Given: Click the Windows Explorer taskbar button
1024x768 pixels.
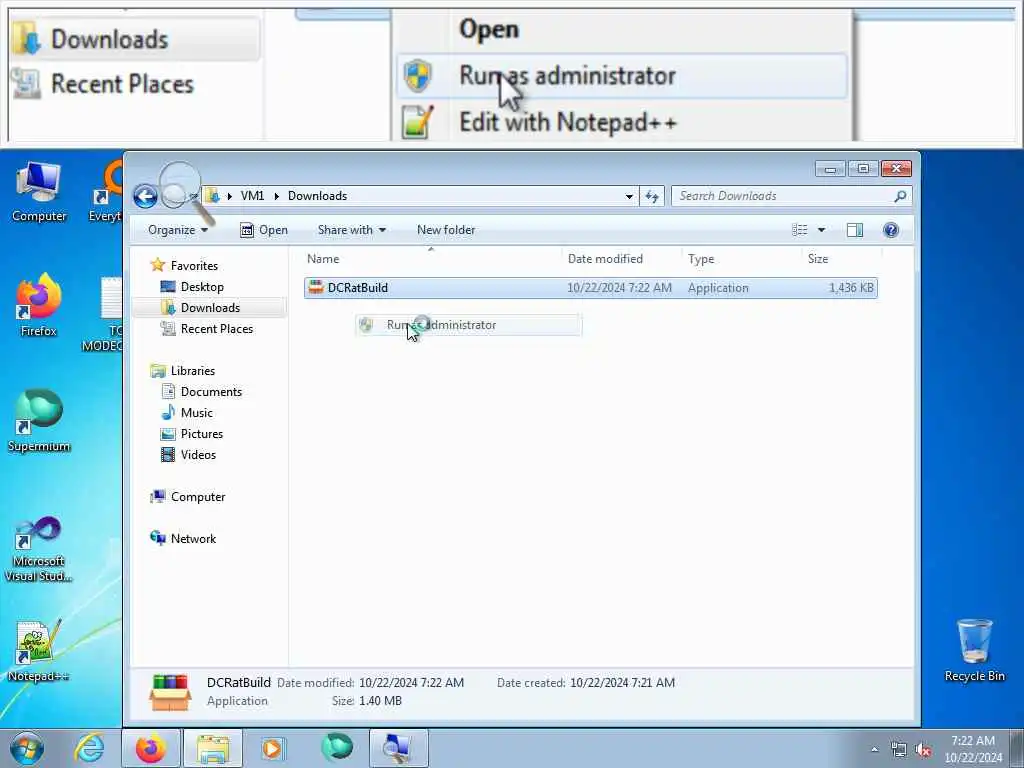Looking at the screenshot, I should (x=213, y=748).
